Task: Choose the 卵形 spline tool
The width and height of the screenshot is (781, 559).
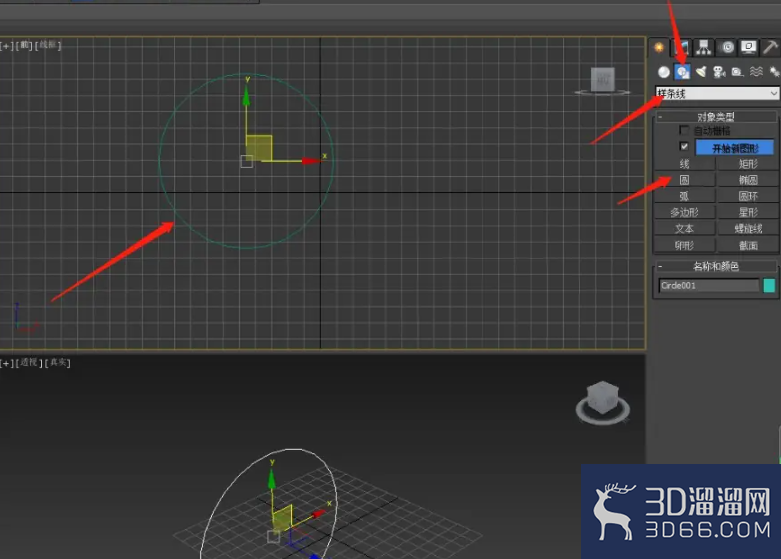Action: (x=684, y=245)
